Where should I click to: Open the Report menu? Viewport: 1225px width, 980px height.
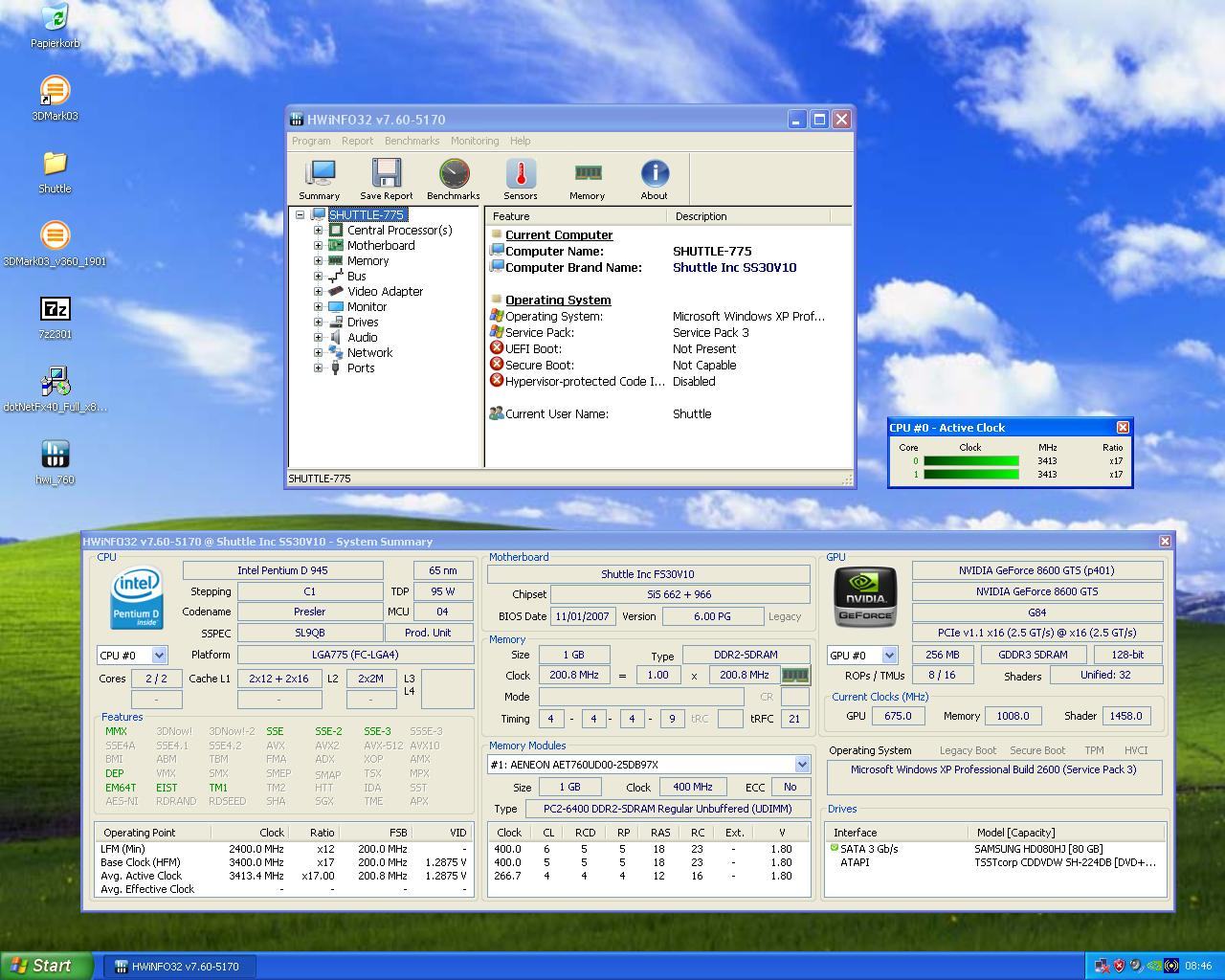pos(357,141)
